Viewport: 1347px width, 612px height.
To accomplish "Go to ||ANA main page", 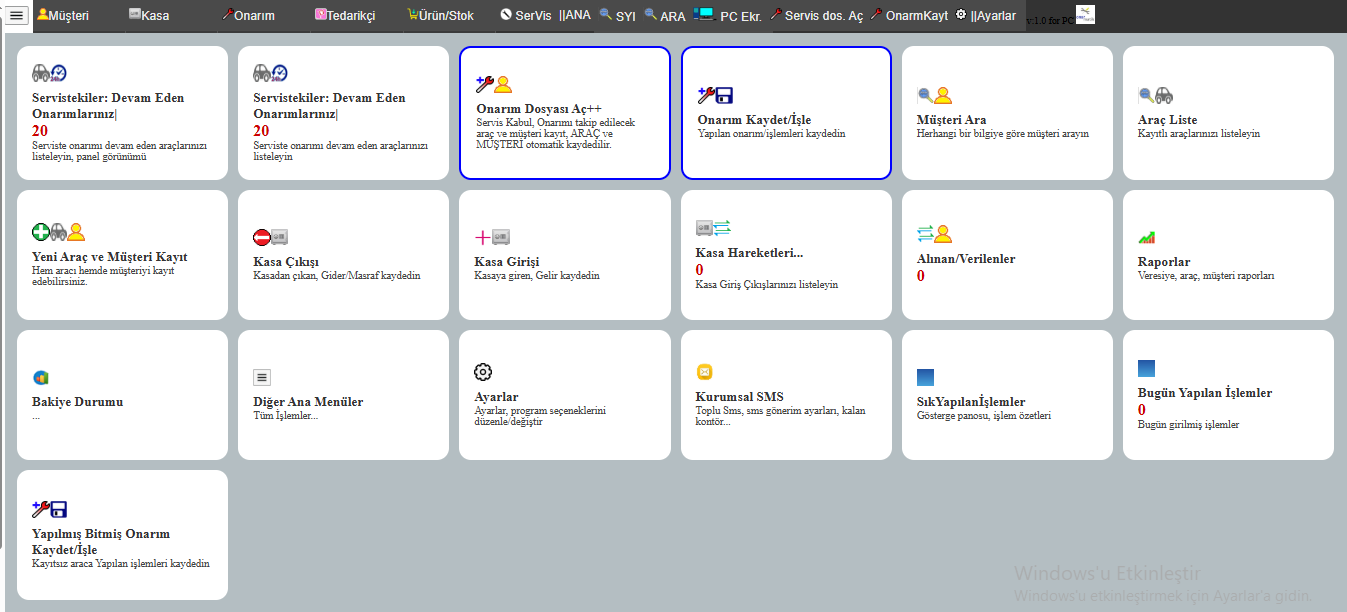I will pos(575,15).
